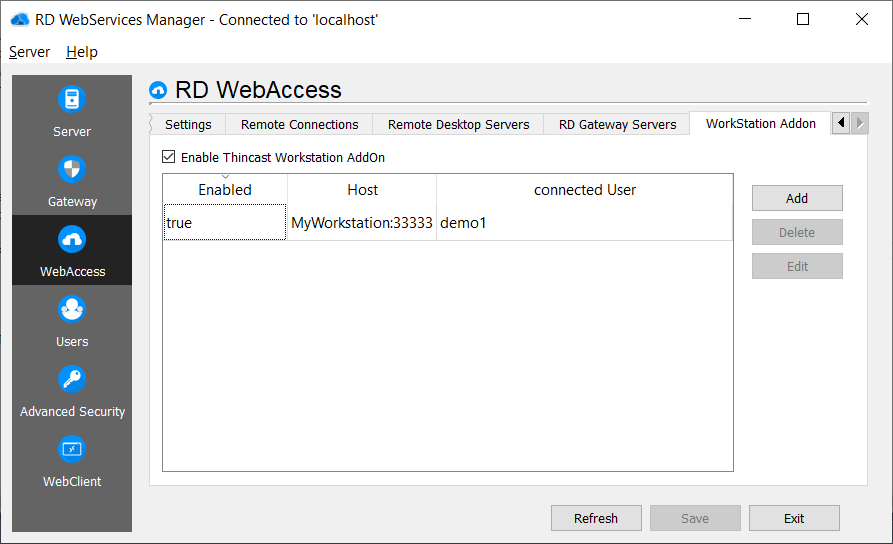Screen dimensions: 893x544
Task: Switch to the Remote Desktop Servers tab
Action: coord(458,125)
